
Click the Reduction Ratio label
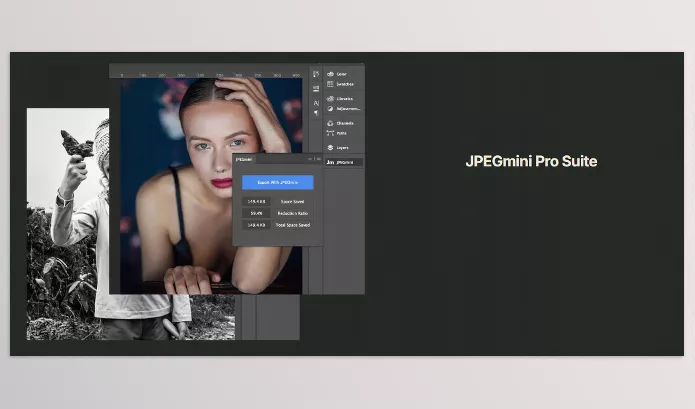pyautogui.click(x=293, y=213)
